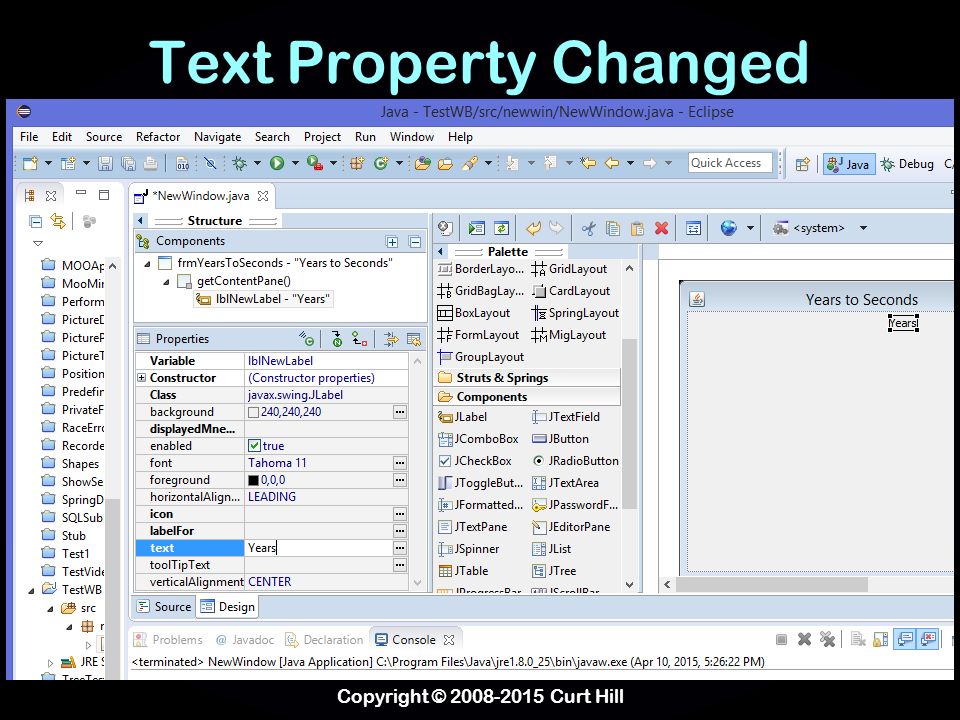Click the Print icon in main toolbar
Viewport: 960px width, 720px height.
click(x=150, y=163)
